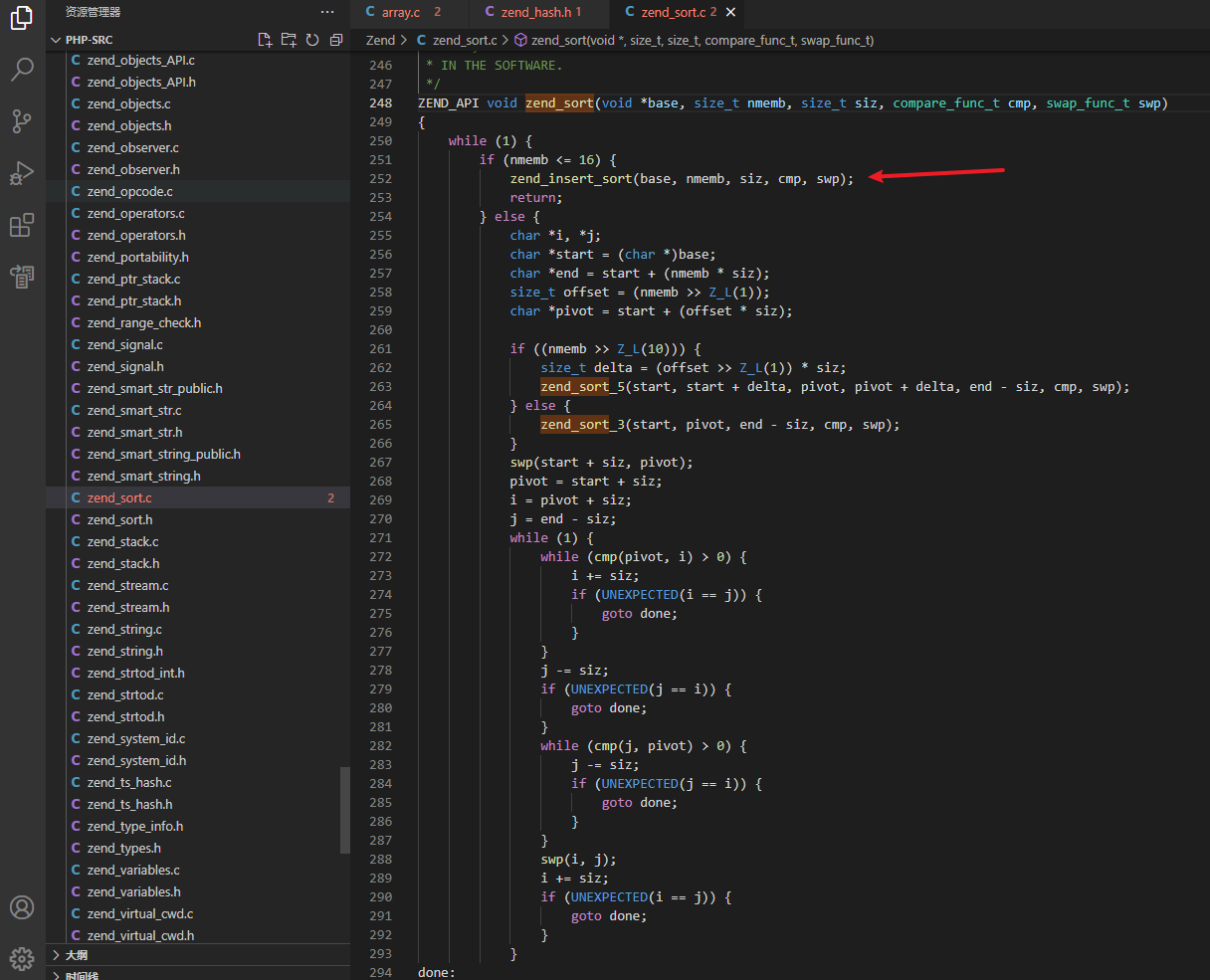Open the Run and Debug view
1210x980 pixels.
point(22,173)
